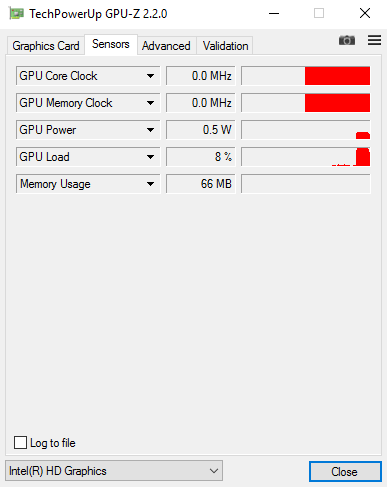The image size is (387, 487).
Task: Switch to the Graphics Card tab
Action: pyautogui.click(x=46, y=46)
